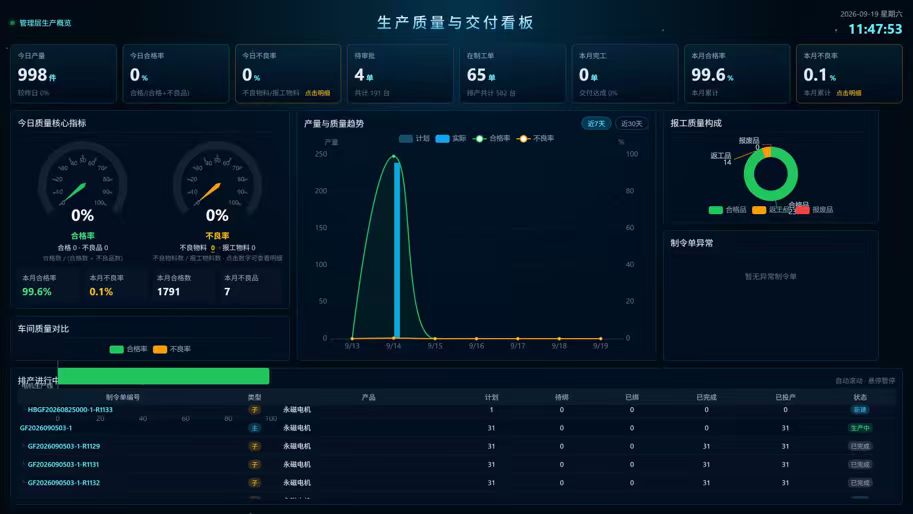Open 点击明细 in 今日不良率 card

pyautogui.click(x=318, y=93)
